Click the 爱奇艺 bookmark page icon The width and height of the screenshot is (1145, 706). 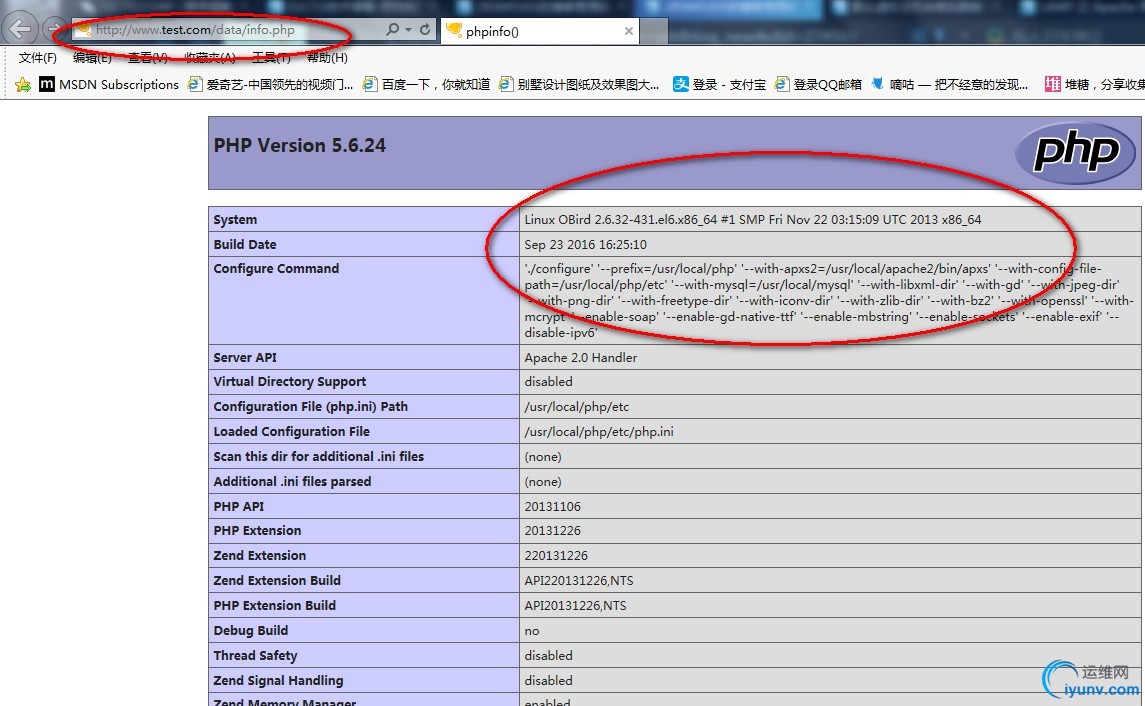pos(195,85)
